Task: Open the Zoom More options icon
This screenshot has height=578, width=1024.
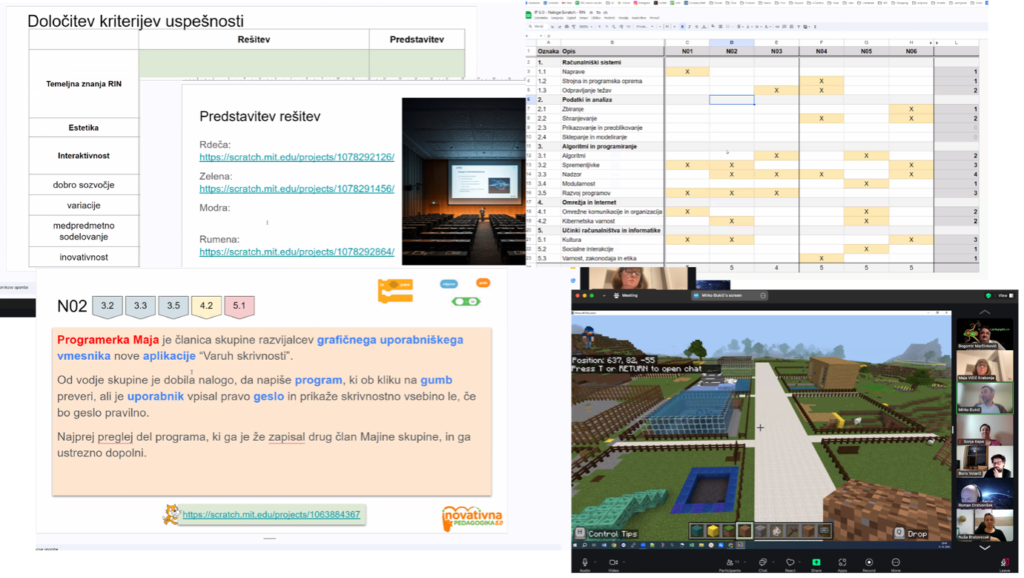Action: (895, 562)
